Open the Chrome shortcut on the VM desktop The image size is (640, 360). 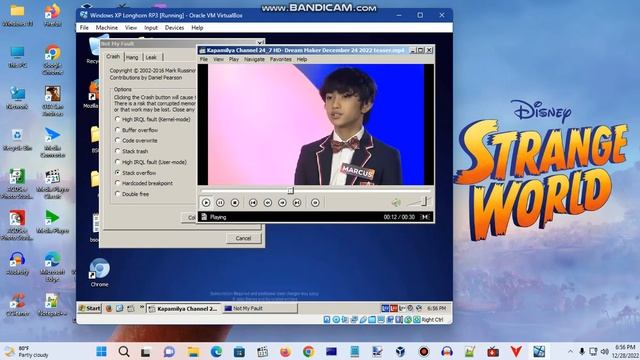pos(100,273)
